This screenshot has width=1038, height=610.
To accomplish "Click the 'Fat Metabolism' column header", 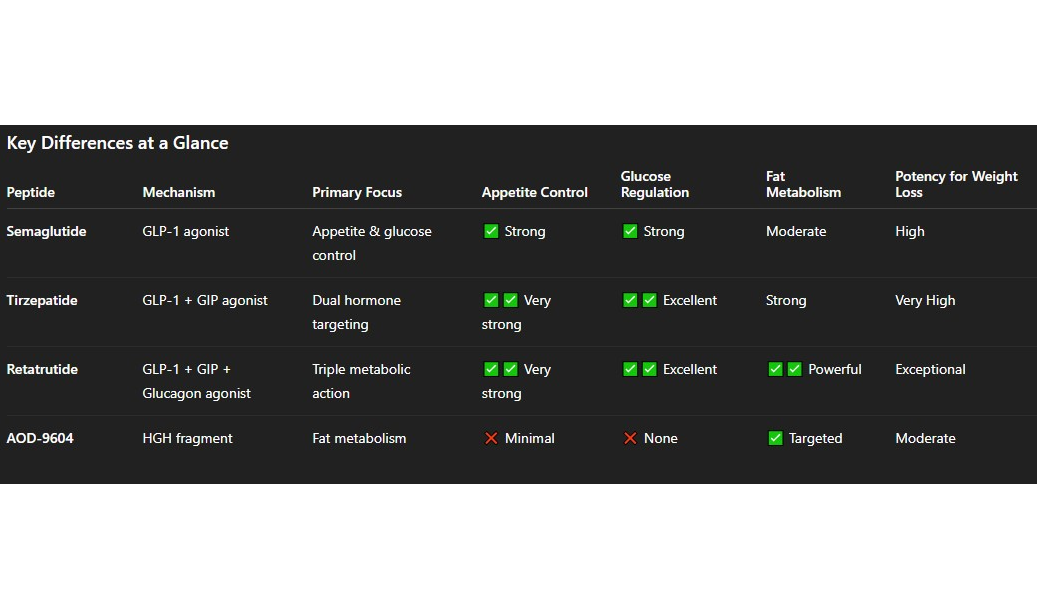I will pos(803,184).
